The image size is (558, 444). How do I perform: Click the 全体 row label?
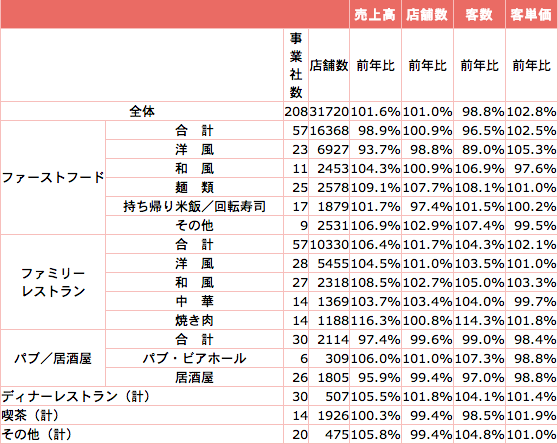point(142,111)
